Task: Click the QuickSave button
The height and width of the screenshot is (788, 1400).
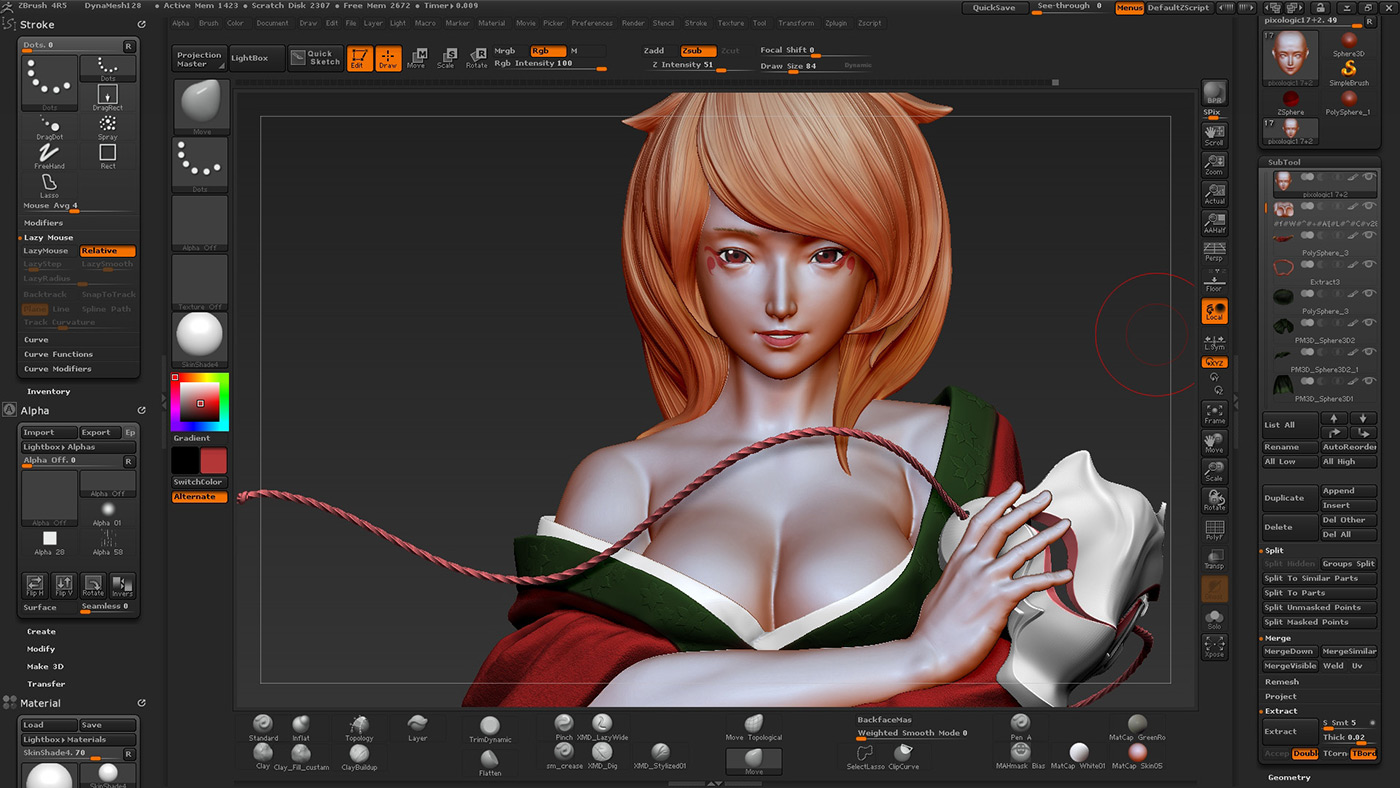Action: click(x=994, y=7)
